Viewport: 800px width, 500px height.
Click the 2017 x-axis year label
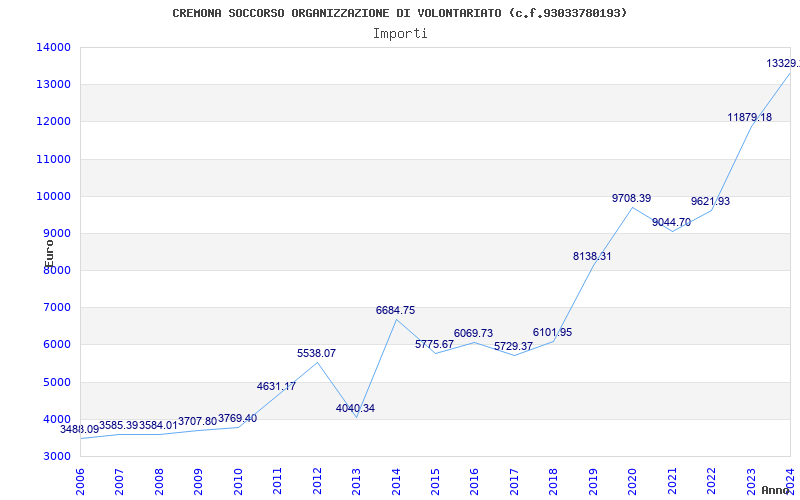click(x=514, y=482)
